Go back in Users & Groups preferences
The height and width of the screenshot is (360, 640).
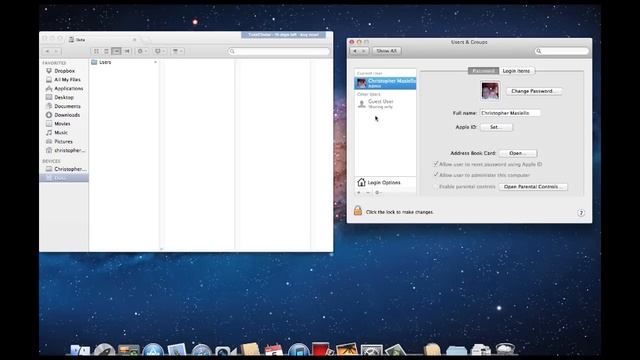pos(355,51)
